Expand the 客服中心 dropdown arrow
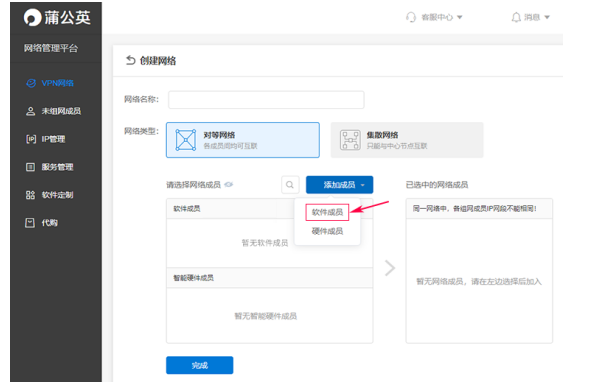This screenshot has height=386, width=615. pyautogui.click(x=460, y=17)
